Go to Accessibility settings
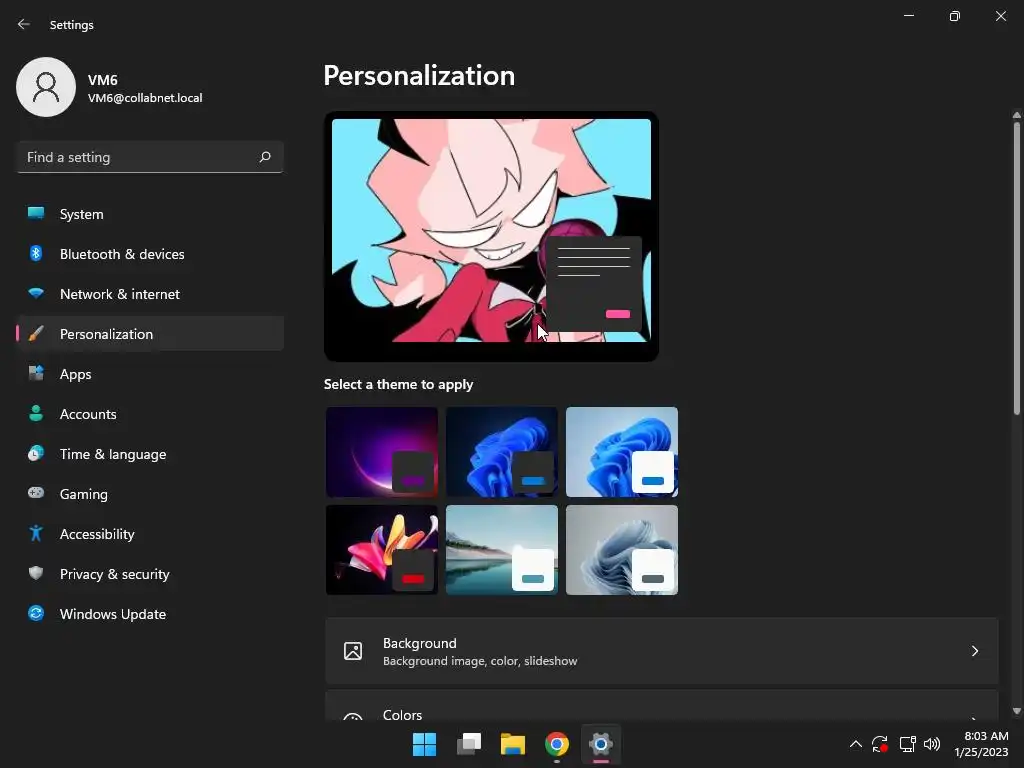This screenshot has width=1024, height=768. [150, 534]
